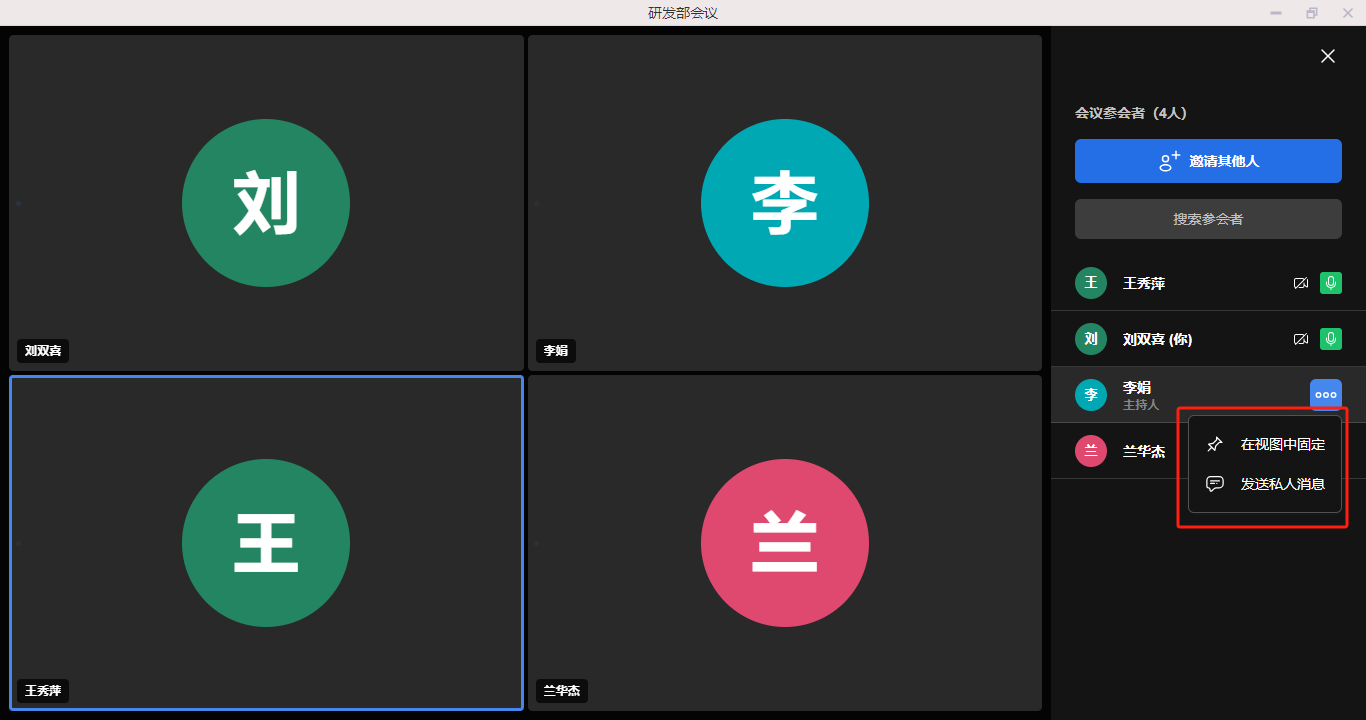Click 王秀萍's highlighted video tile
Viewport: 1366px width, 720px height.
point(266,543)
